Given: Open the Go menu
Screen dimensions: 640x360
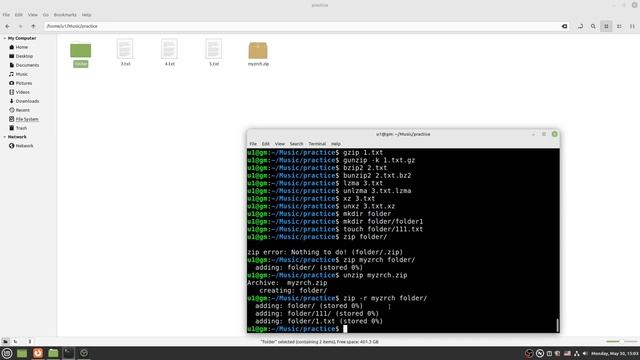Looking at the screenshot, I should 46,15.
